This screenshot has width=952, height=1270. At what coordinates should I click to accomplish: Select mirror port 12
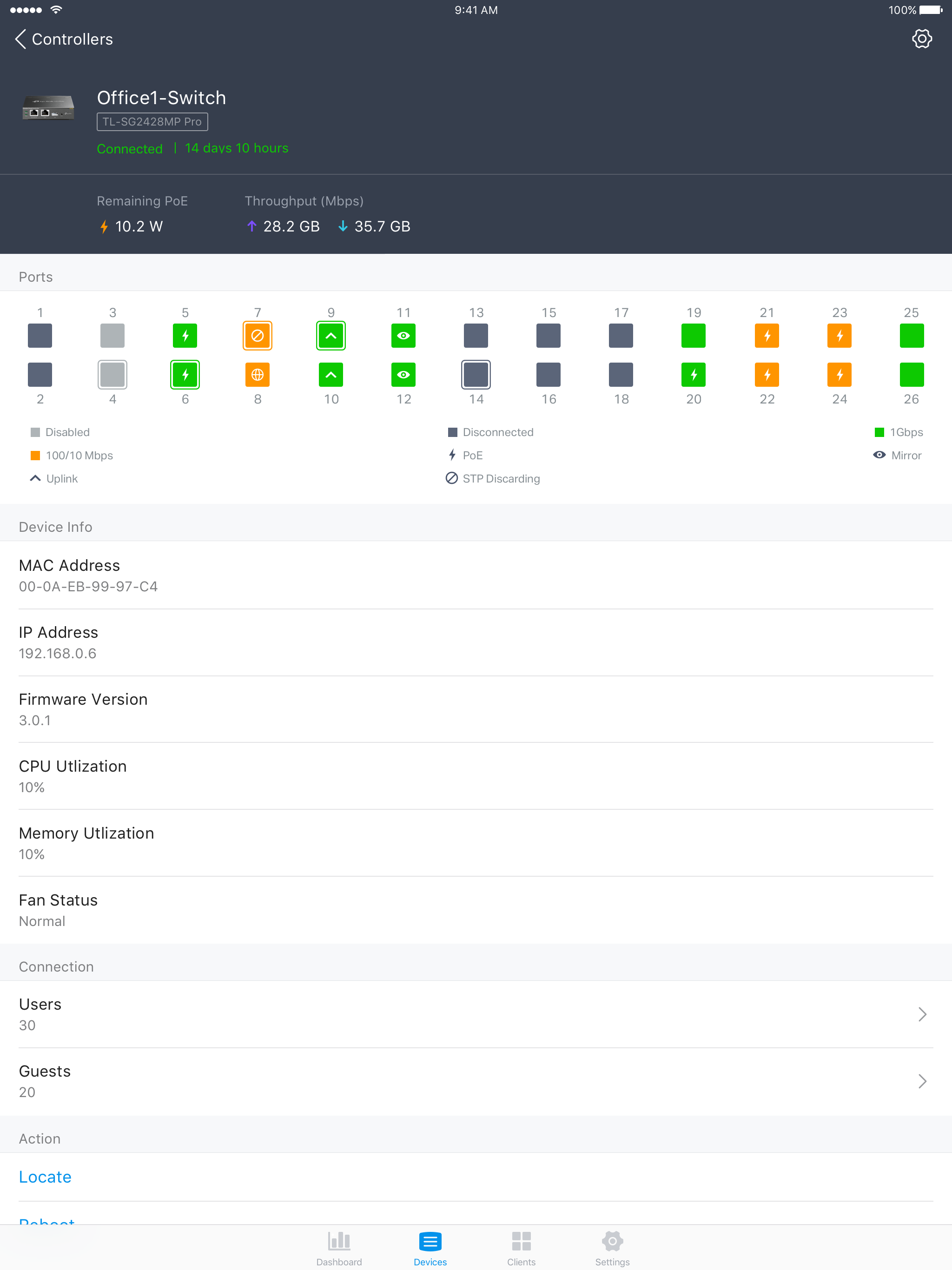point(403,375)
